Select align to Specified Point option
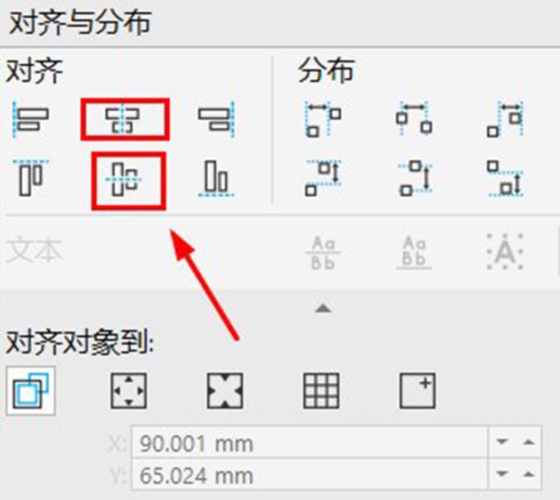Viewport: 560px width, 500px height. [x=418, y=391]
